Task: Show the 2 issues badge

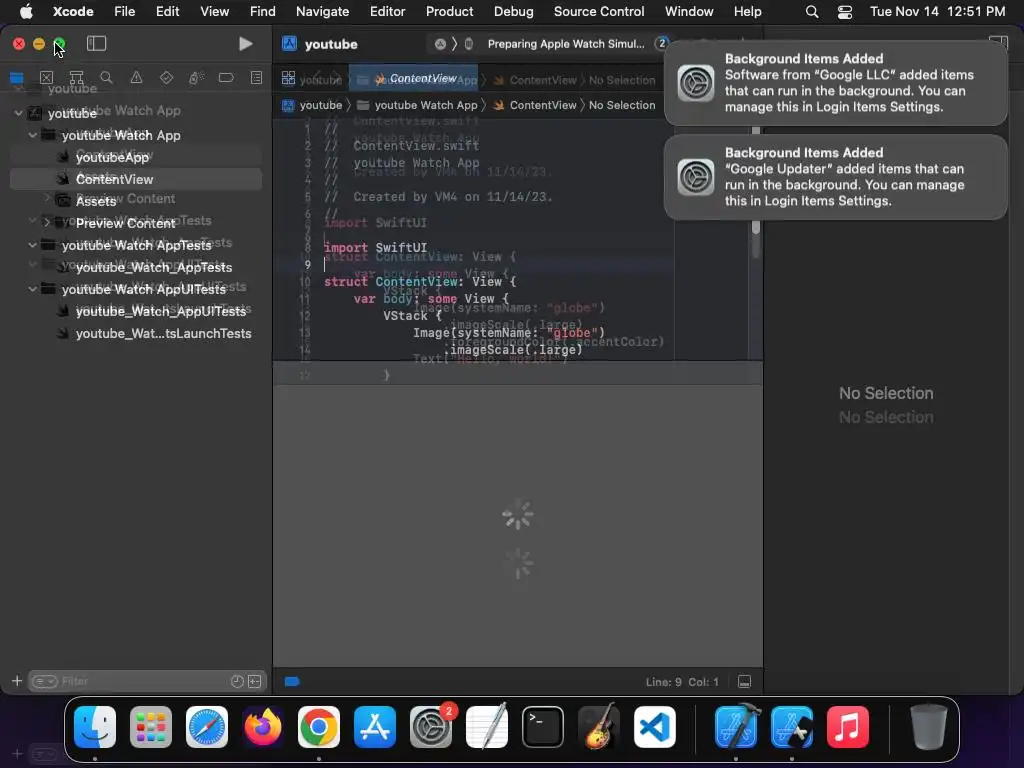Action: click(662, 43)
